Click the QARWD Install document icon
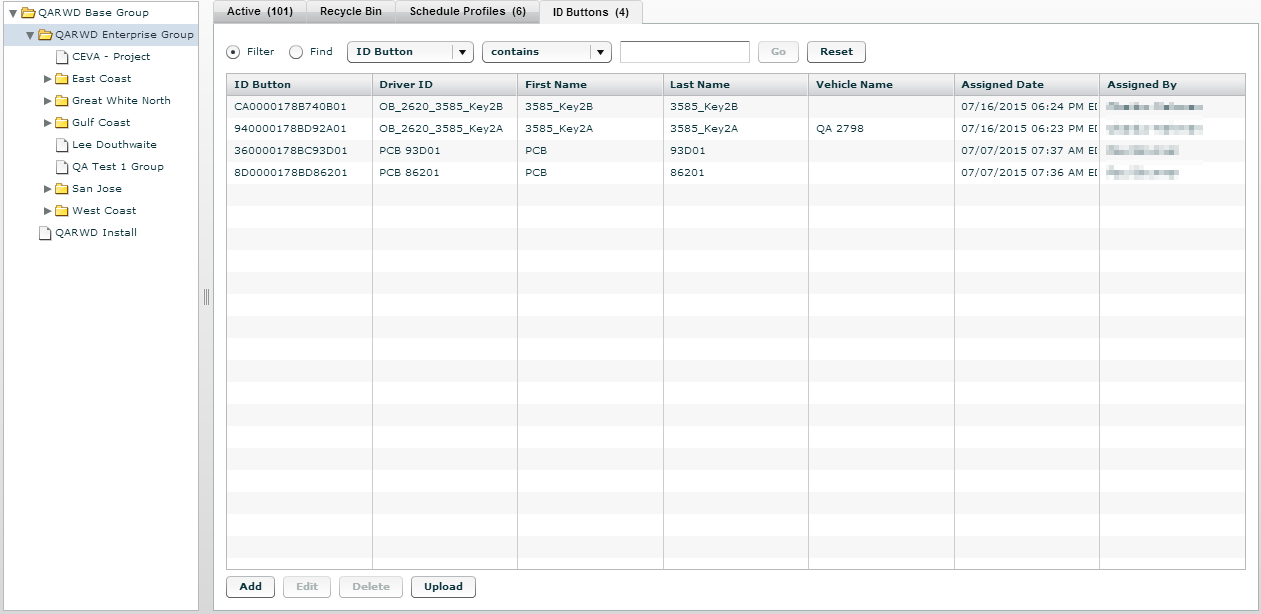 (44, 232)
